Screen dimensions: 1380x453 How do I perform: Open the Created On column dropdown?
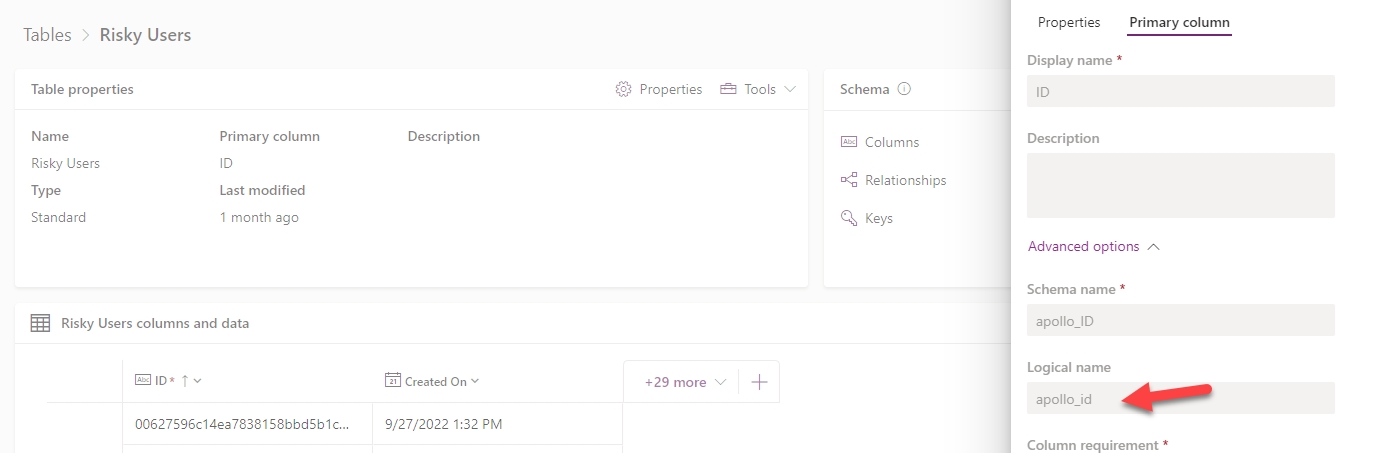pyautogui.click(x=474, y=381)
